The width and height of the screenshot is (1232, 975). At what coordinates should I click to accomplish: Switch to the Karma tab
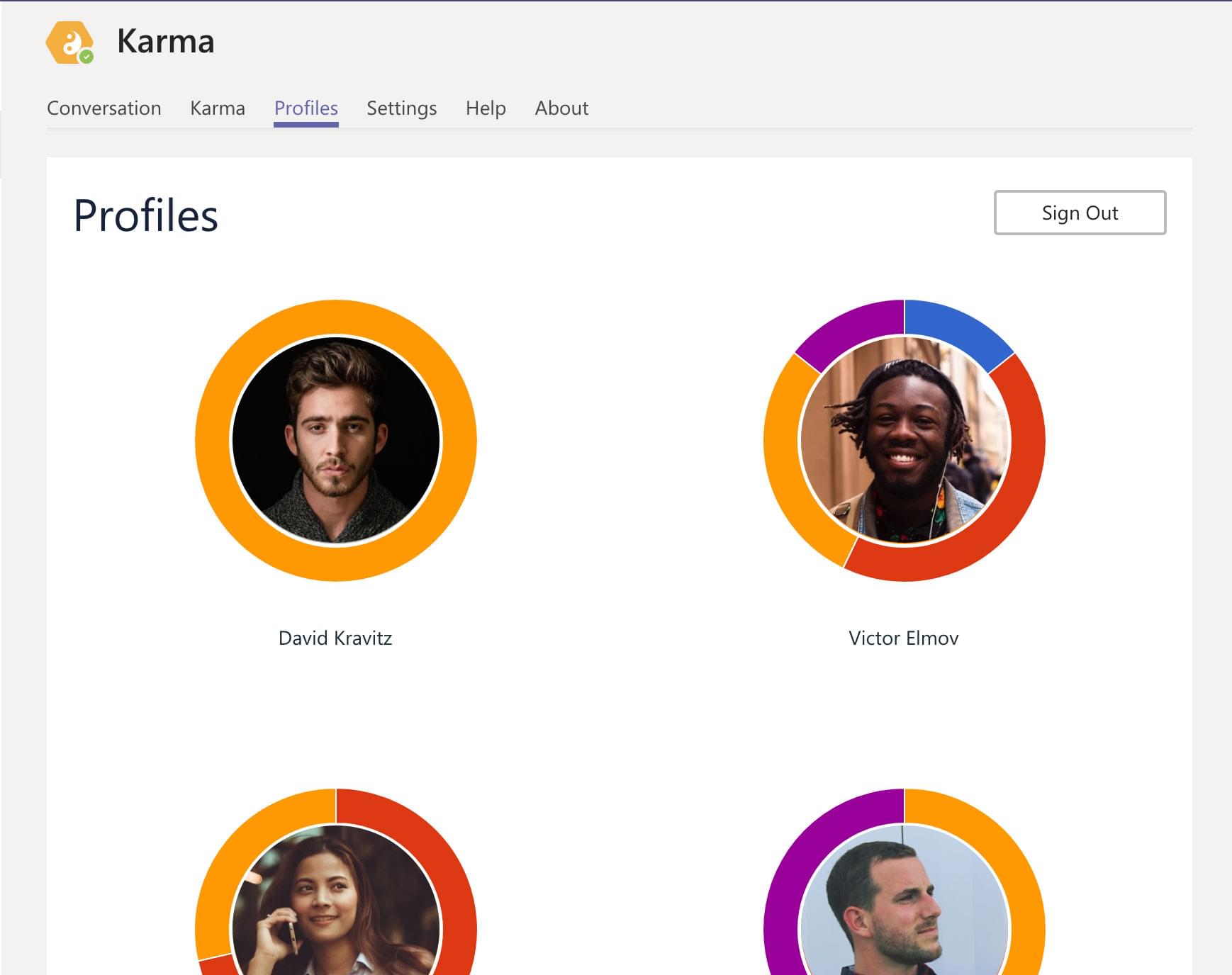pyautogui.click(x=217, y=108)
